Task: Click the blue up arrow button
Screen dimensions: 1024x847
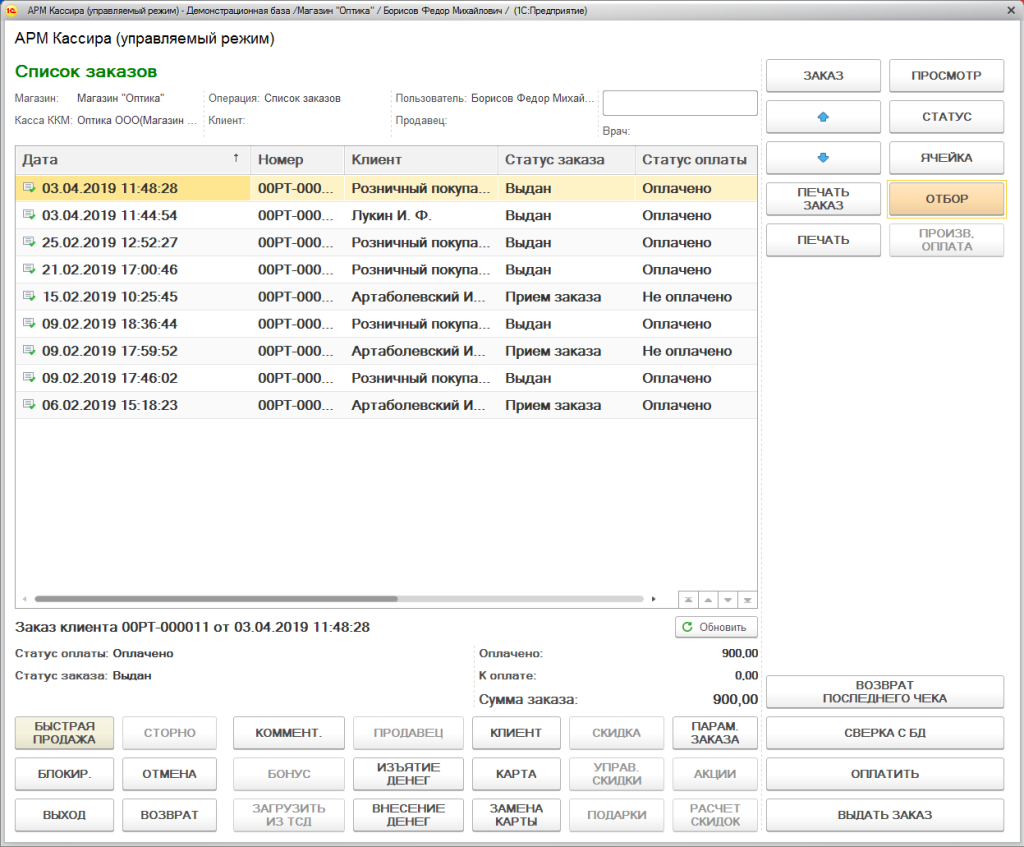Action: click(x=823, y=117)
